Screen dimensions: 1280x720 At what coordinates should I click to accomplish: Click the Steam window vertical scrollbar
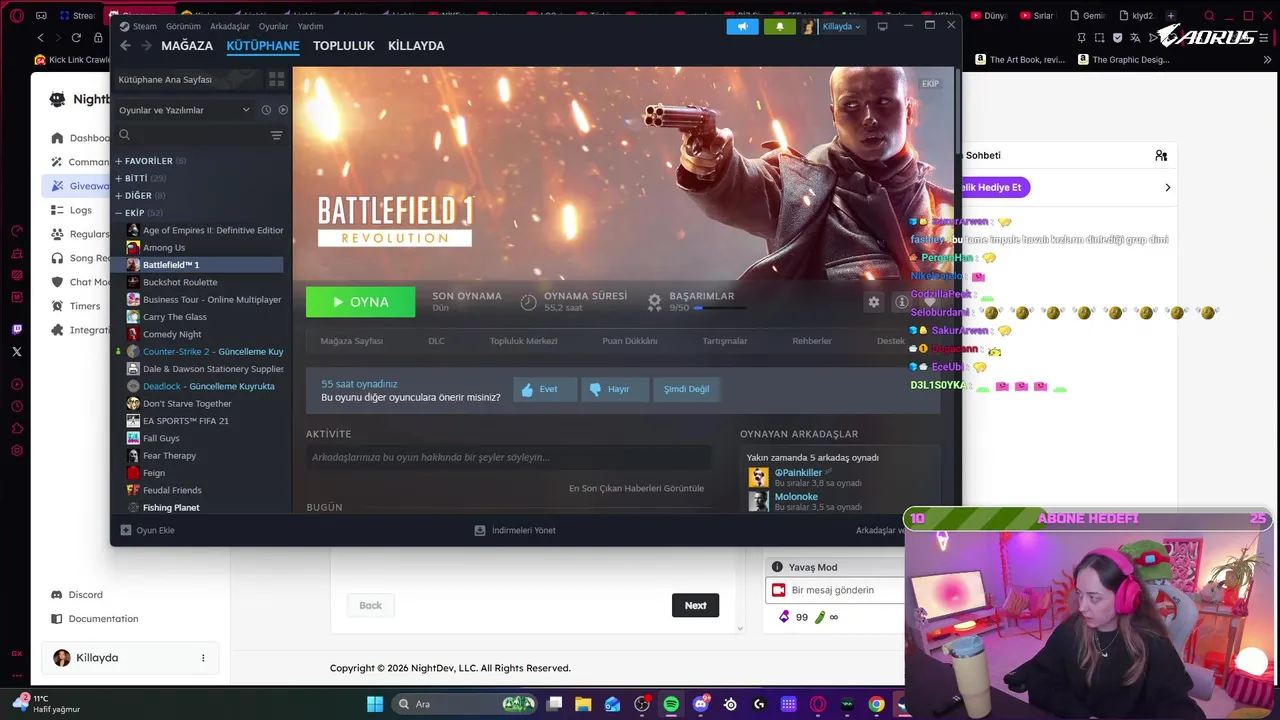(x=957, y=110)
